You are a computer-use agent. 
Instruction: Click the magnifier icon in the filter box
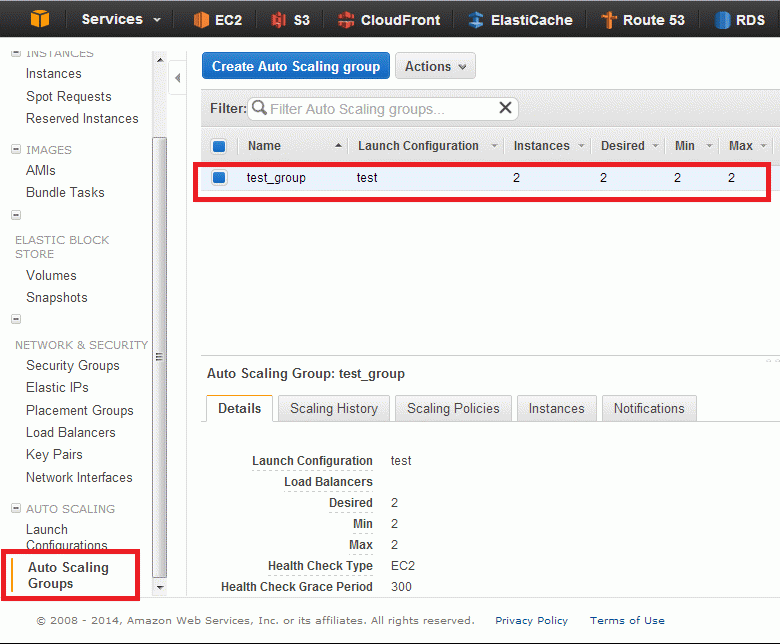pyautogui.click(x=259, y=107)
